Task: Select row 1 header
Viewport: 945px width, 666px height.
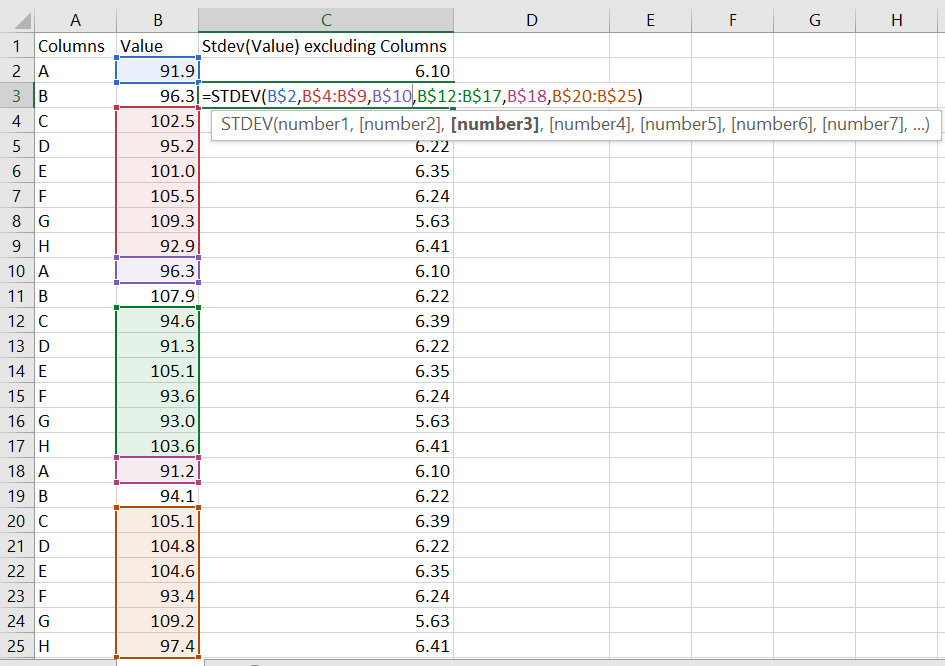Action: coord(16,45)
